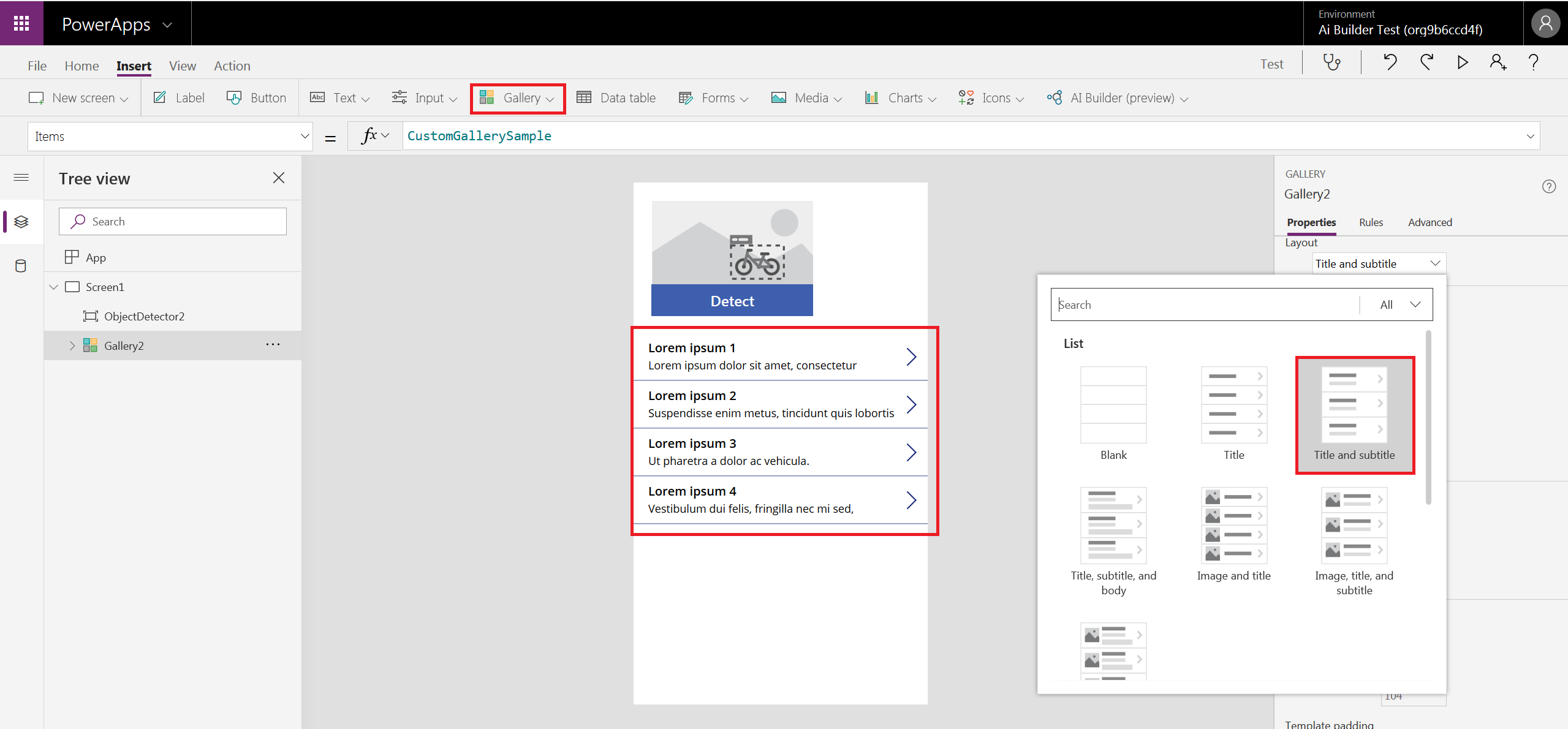The height and width of the screenshot is (729, 1568).
Task: Expand Gallery2 node in tree view
Action: (x=72, y=346)
